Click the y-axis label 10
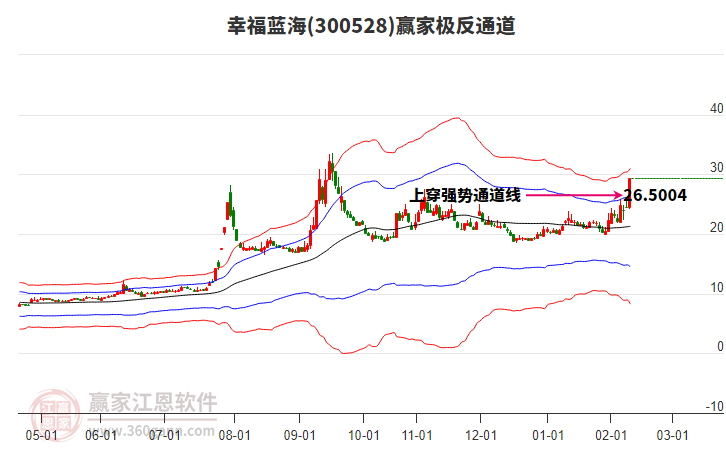 click(716, 288)
